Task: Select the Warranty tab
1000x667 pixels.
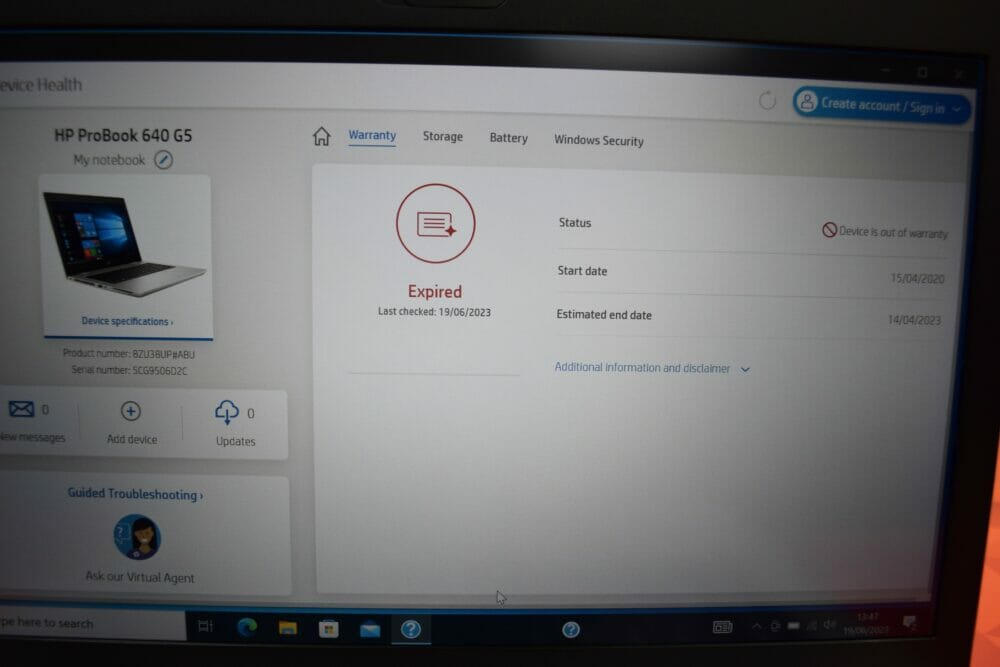Action: point(372,135)
